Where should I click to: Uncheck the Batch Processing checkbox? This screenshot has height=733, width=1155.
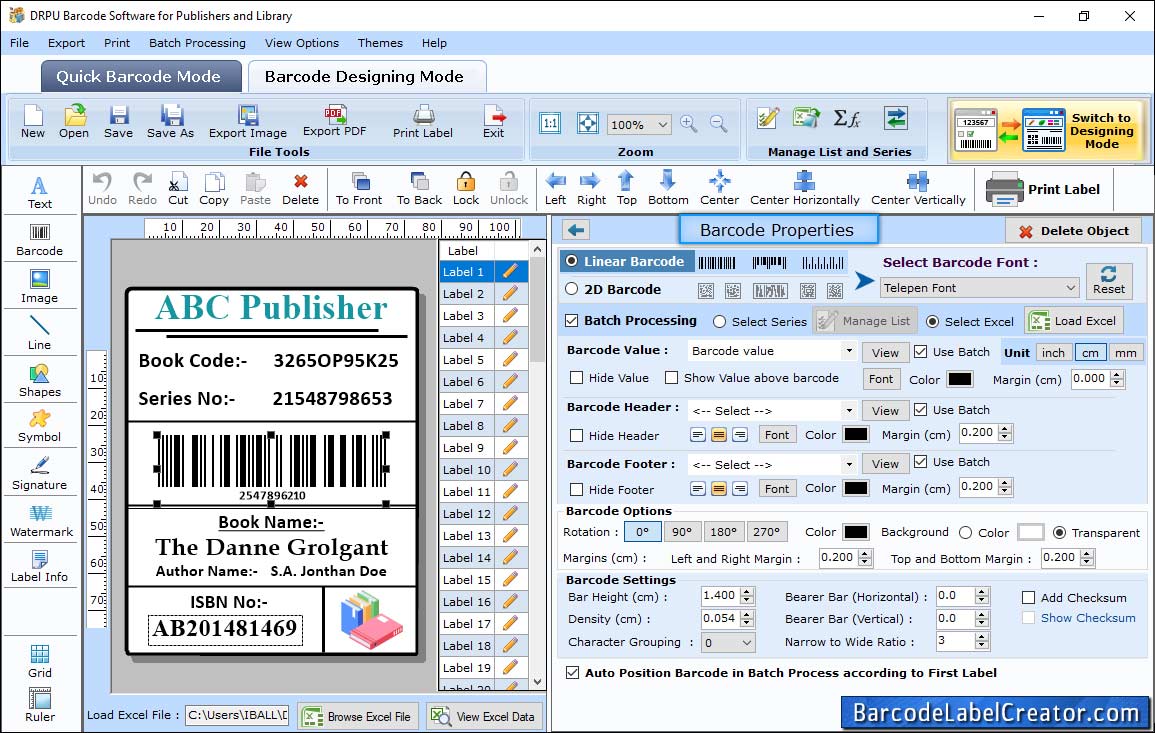[x=572, y=320]
